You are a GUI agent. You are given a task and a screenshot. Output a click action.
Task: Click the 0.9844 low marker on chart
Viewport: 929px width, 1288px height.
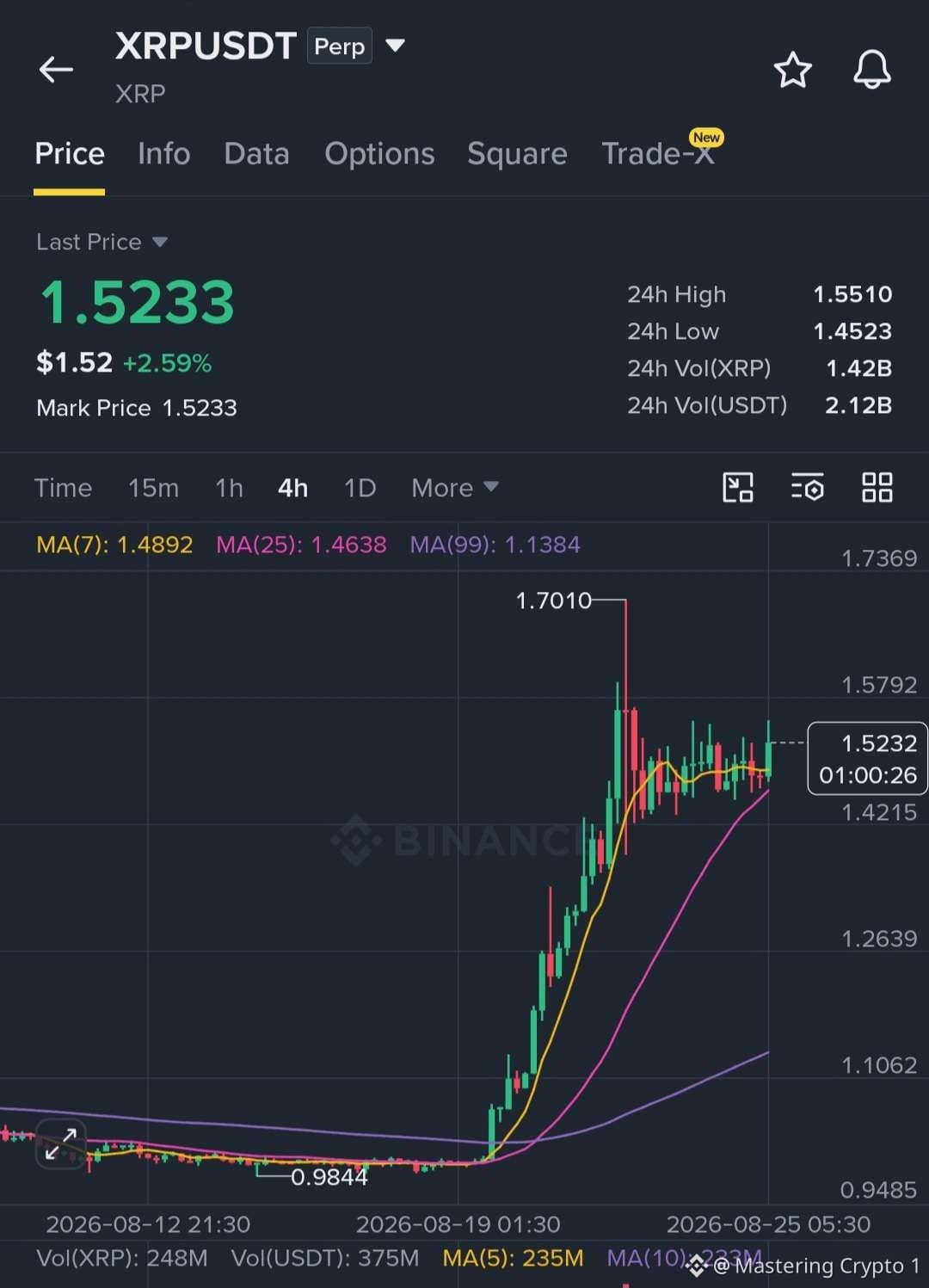pos(329,1177)
